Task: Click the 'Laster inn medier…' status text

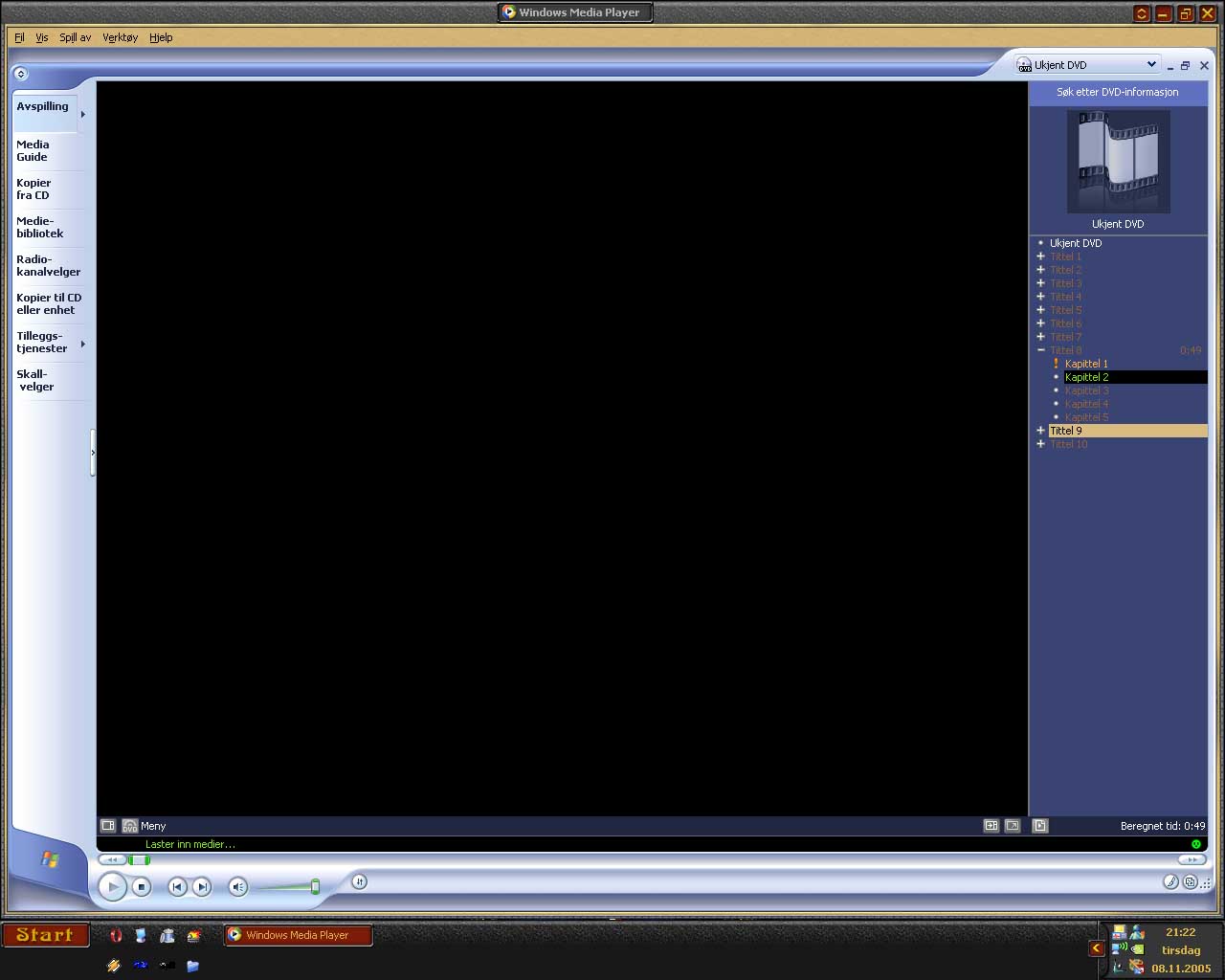Action: 190,844
